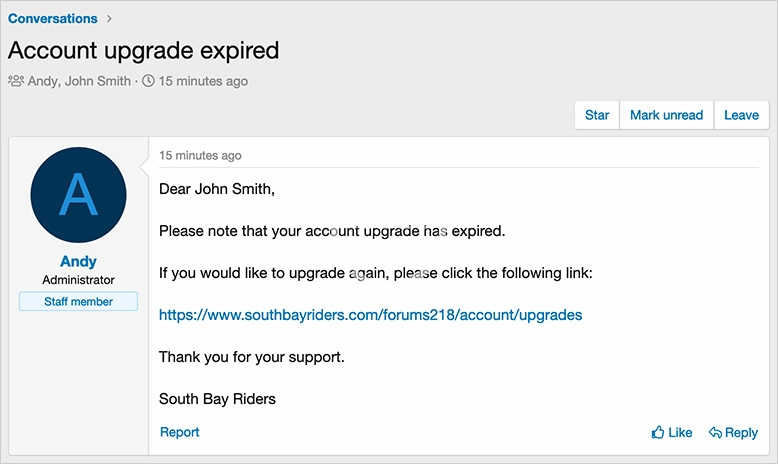778x464 pixels.
Task: Click the Administrator title under Andy
Action: tap(78, 280)
